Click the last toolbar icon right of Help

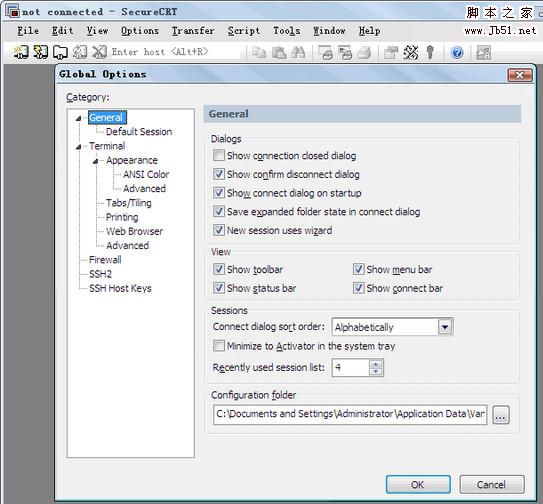(484, 53)
